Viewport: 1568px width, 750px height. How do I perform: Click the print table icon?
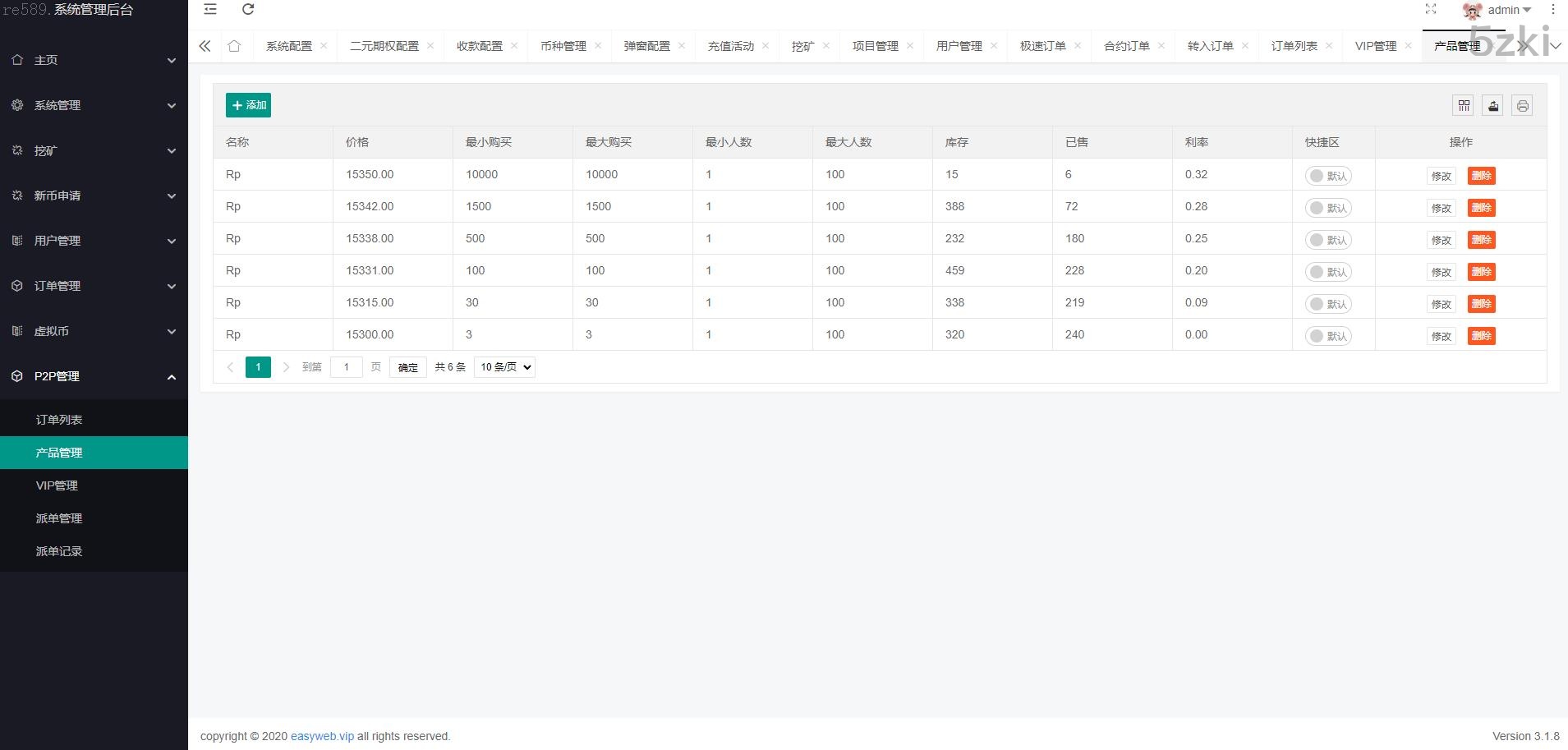(1522, 105)
